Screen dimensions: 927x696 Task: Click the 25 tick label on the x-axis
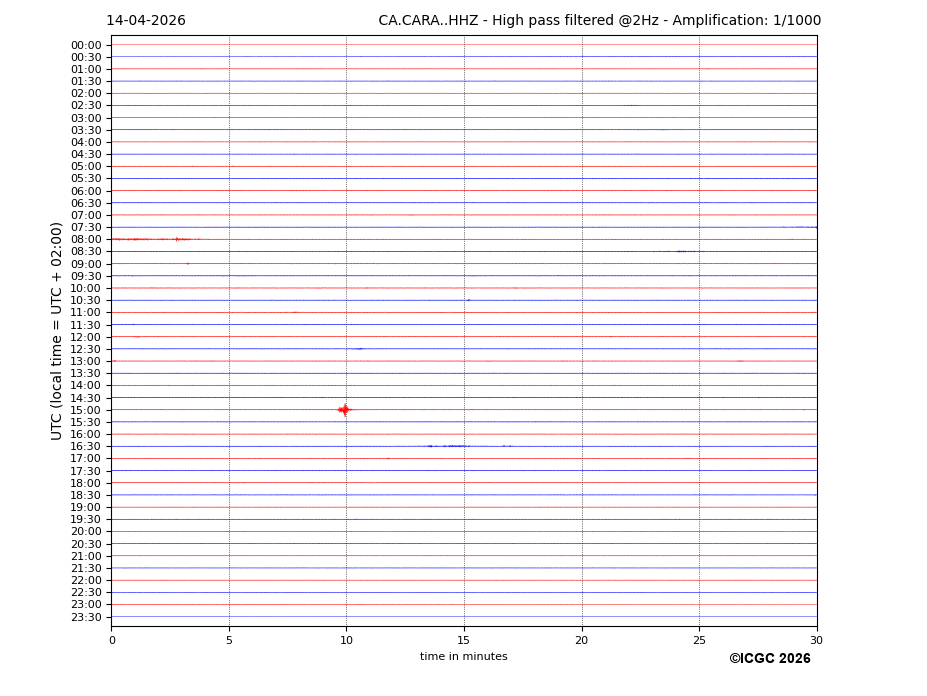(699, 640)
